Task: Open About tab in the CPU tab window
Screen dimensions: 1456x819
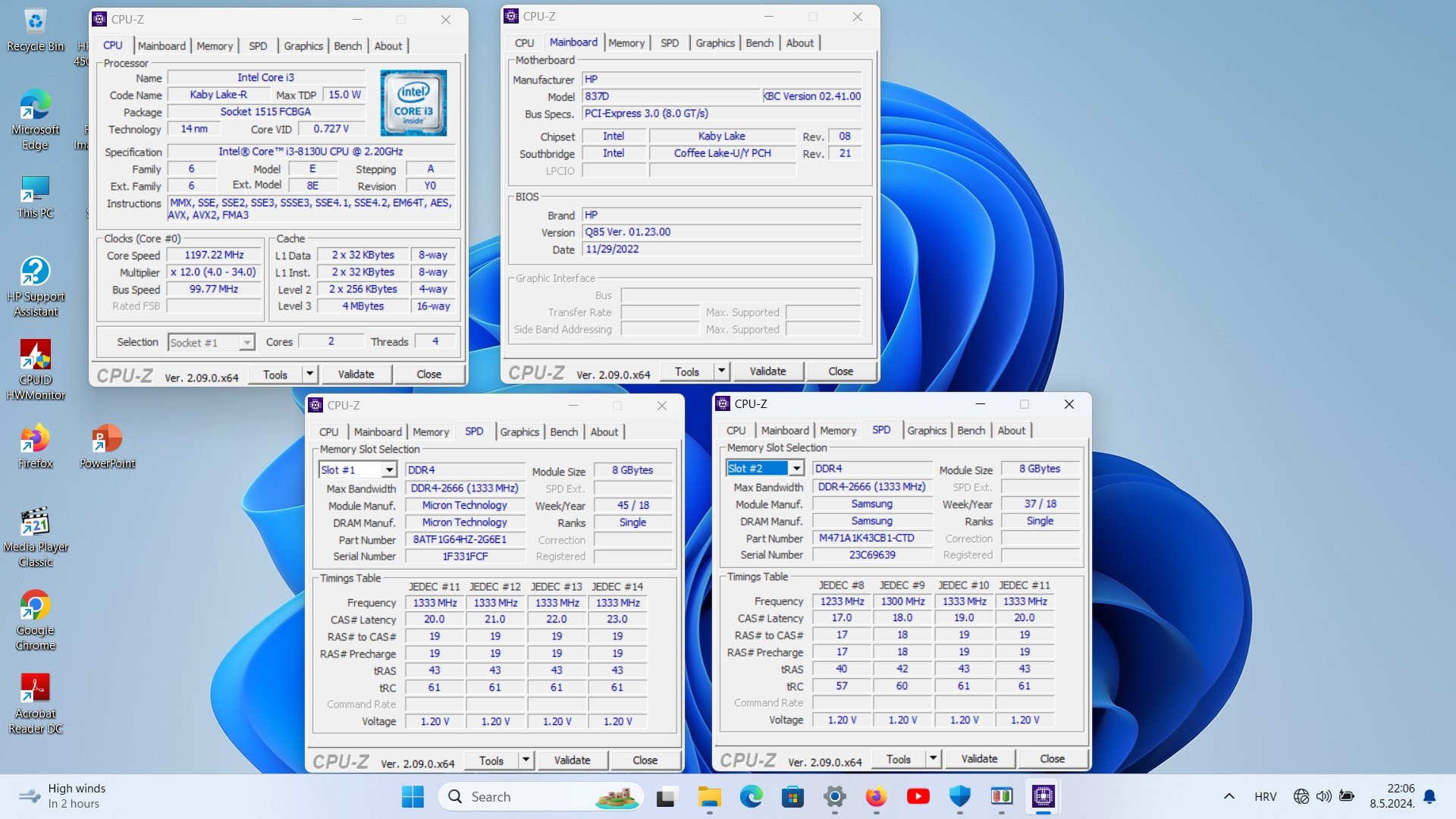Action: (x=388, y=45)
